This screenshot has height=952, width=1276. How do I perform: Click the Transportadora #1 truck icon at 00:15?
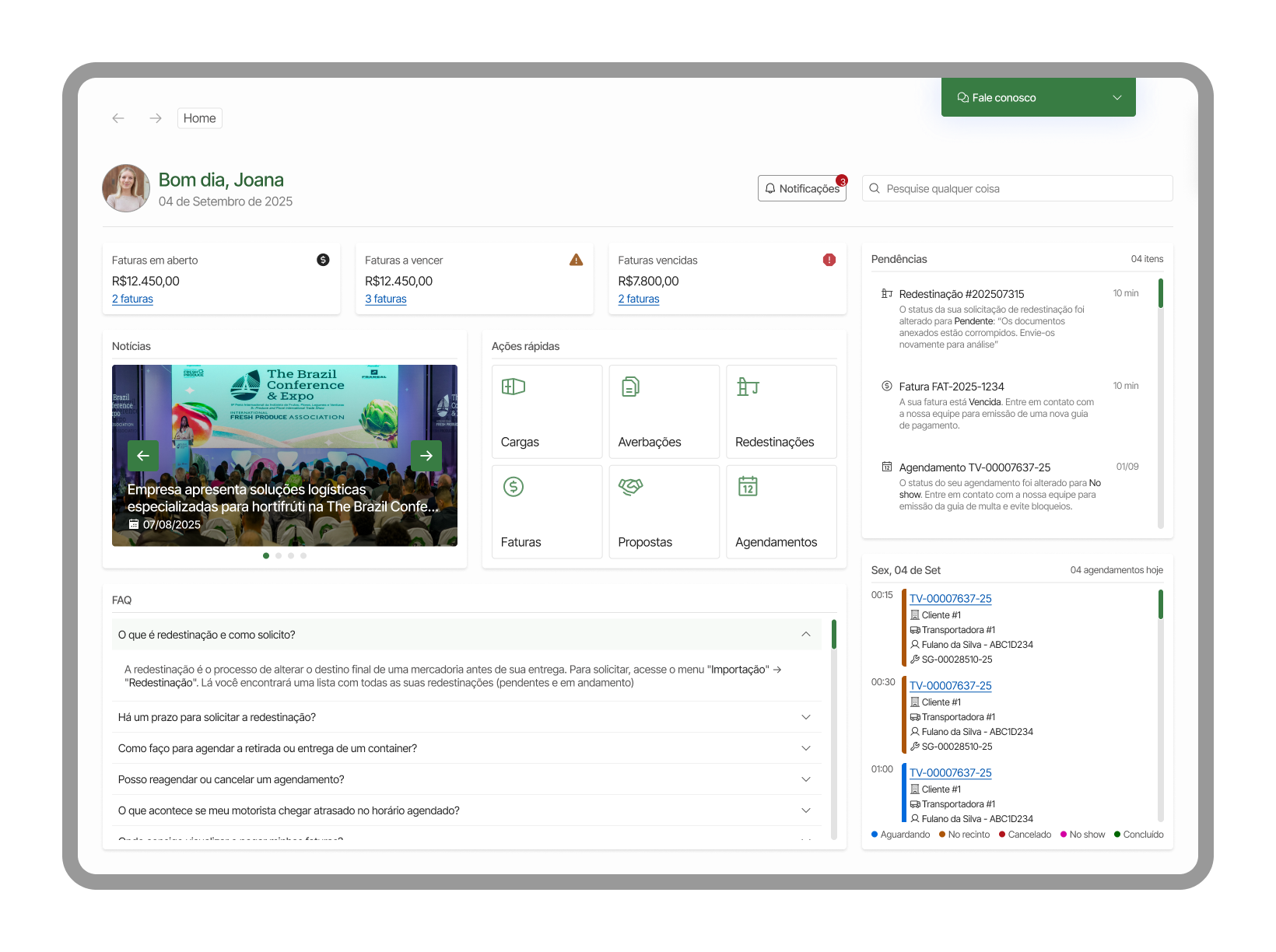coord(915,630)
